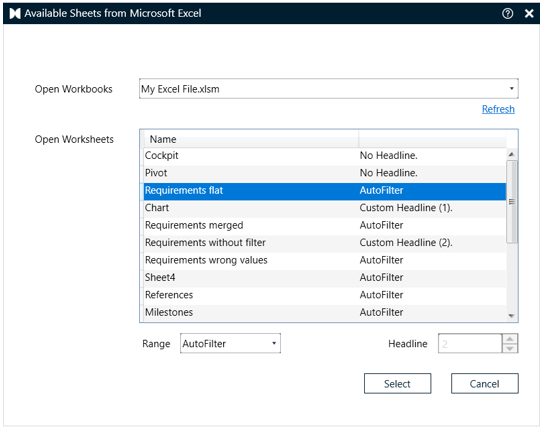Open the help question mark icon
The width and height of the screenshot is (544, 430).
[x=508, y=14]
